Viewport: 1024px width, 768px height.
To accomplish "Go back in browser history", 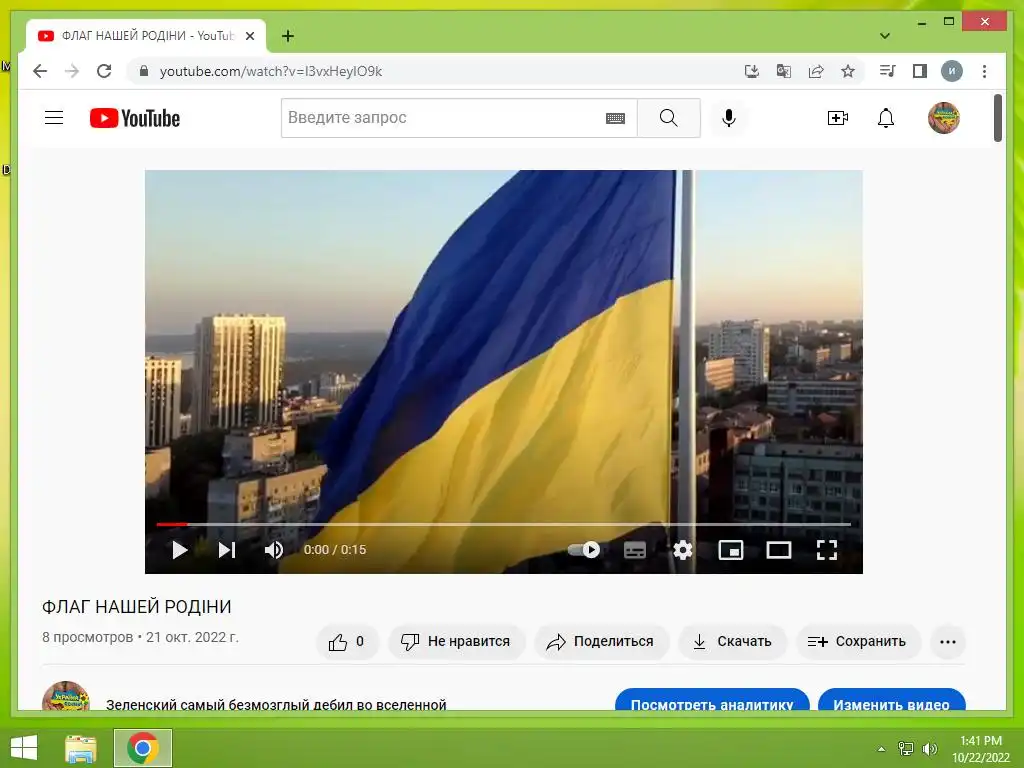I will click(40, 71).
